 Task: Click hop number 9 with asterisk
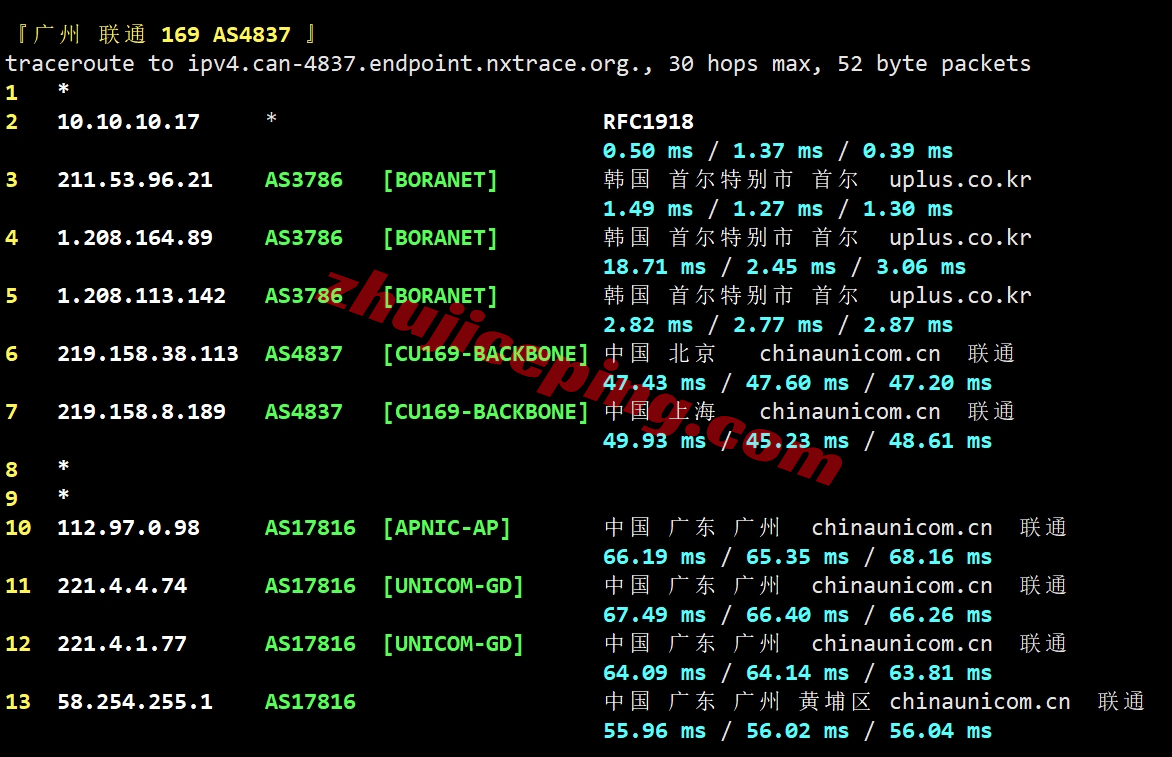(37, 498)
